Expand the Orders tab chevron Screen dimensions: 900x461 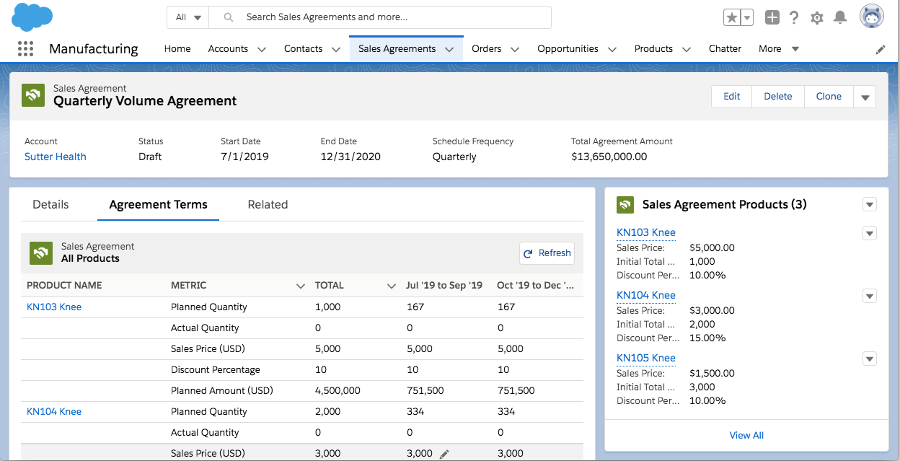tap(515, 49)
